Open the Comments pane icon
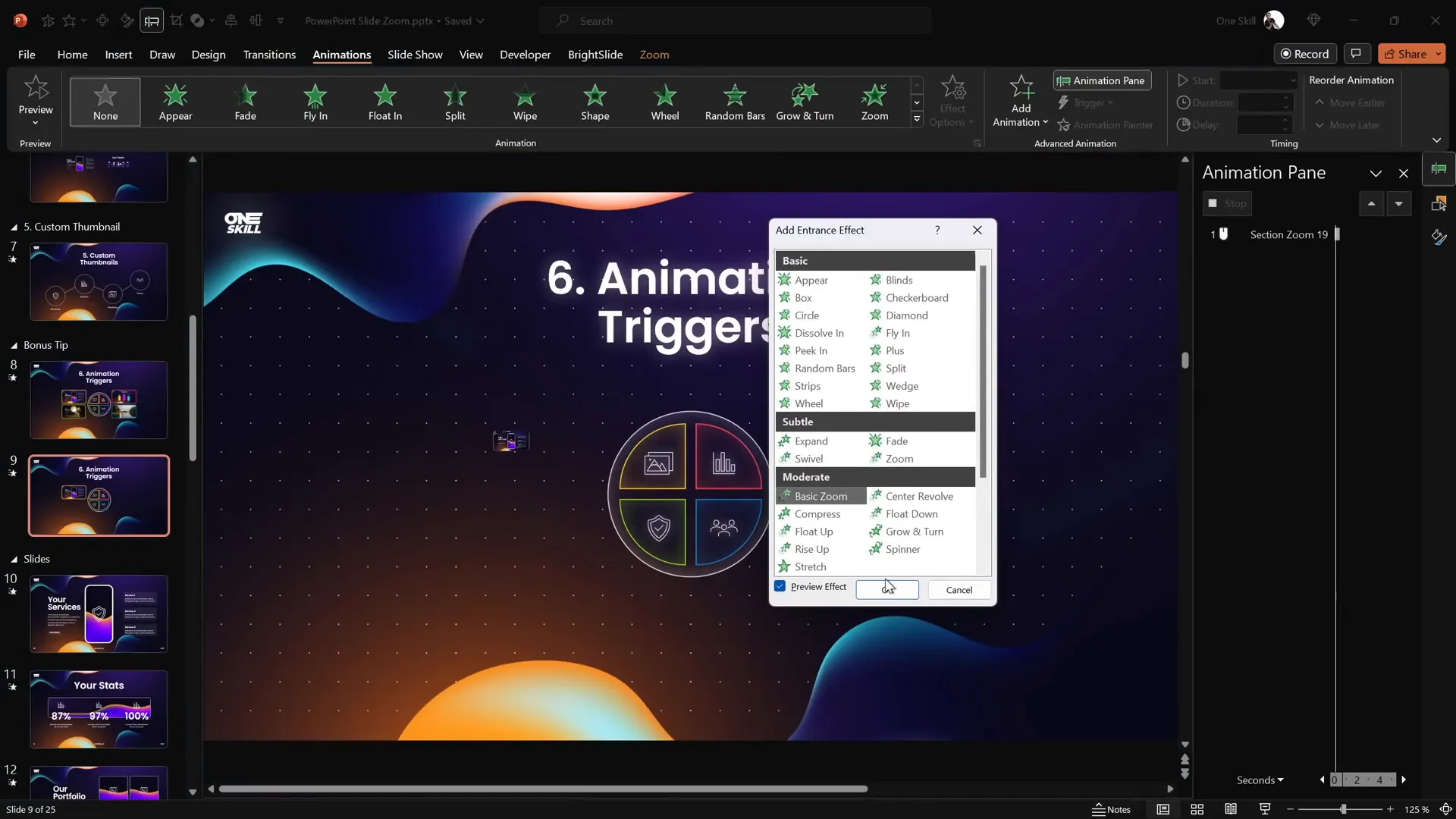Viewport: 1456px width, 819px height. (1356, 54)
